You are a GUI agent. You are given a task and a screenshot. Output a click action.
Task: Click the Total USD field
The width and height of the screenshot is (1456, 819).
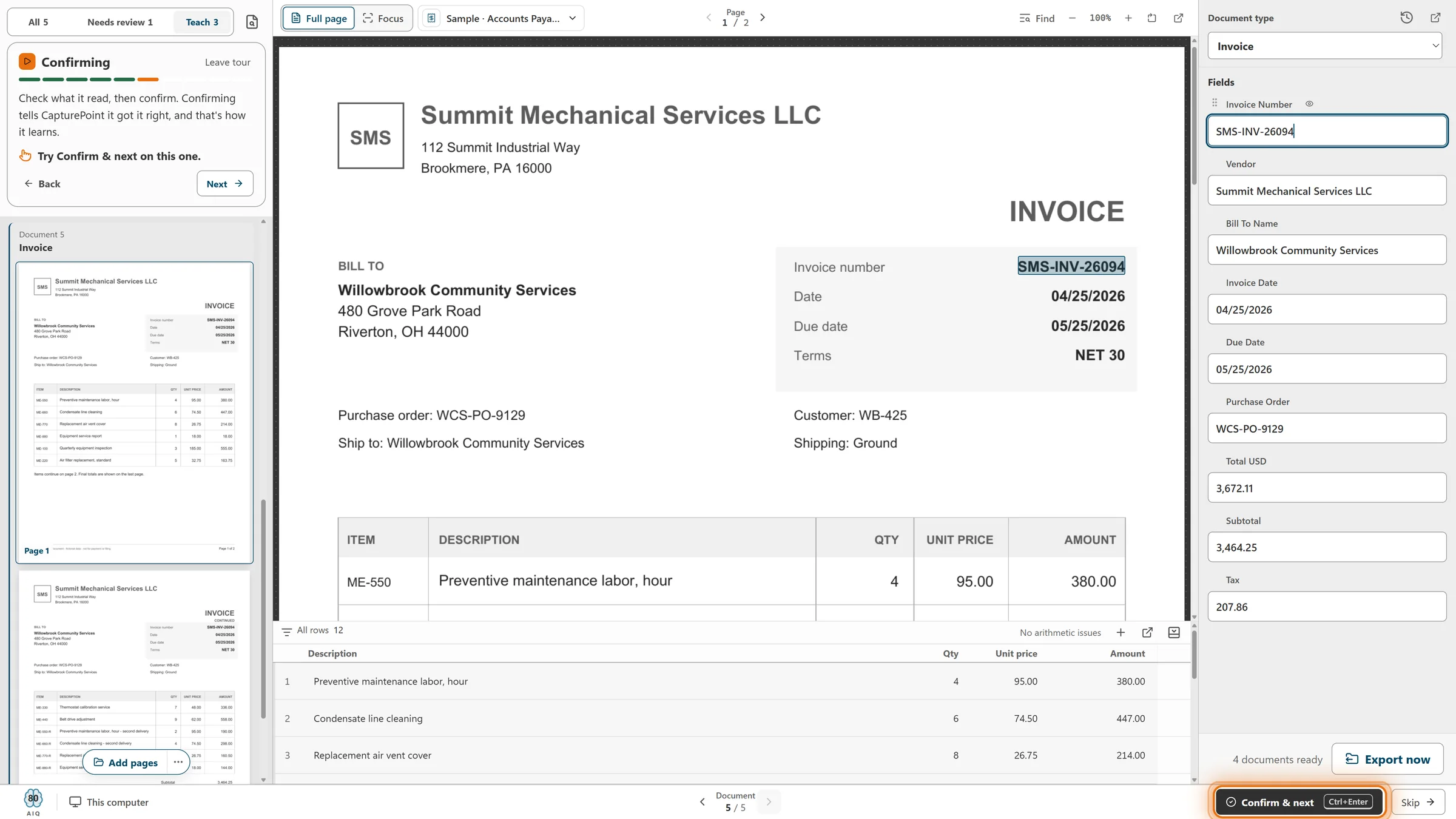pyautogui.click(x=1327, y=488)
